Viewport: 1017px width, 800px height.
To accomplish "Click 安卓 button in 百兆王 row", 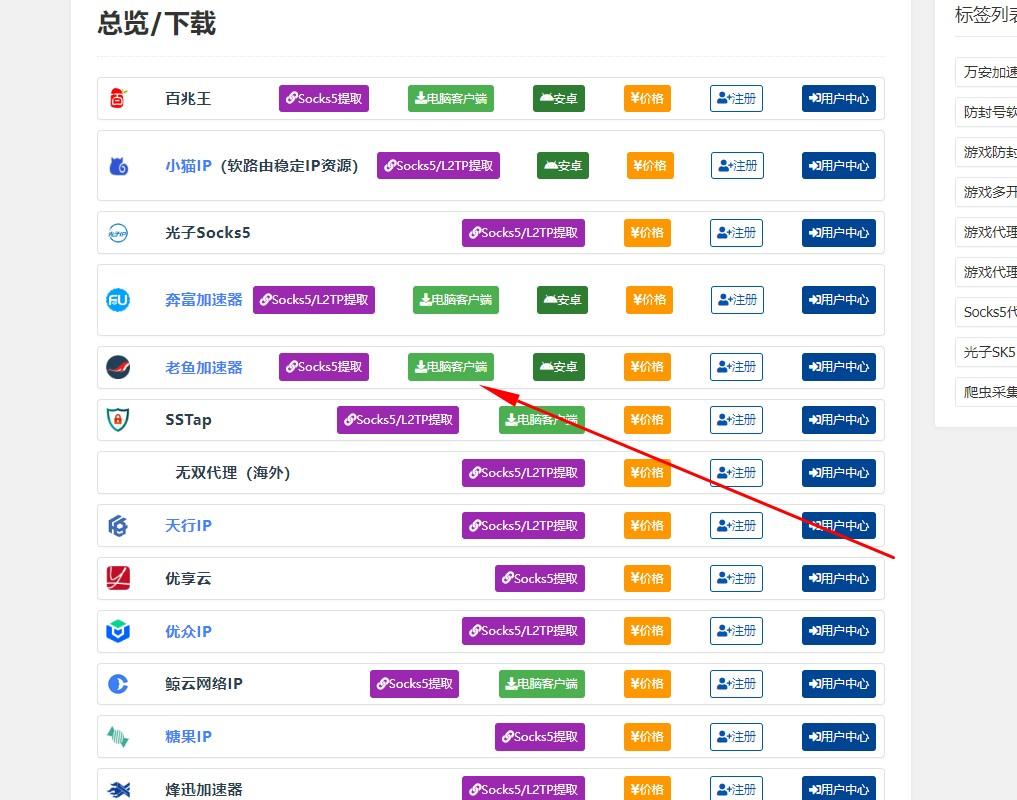I will coord(558,99).
